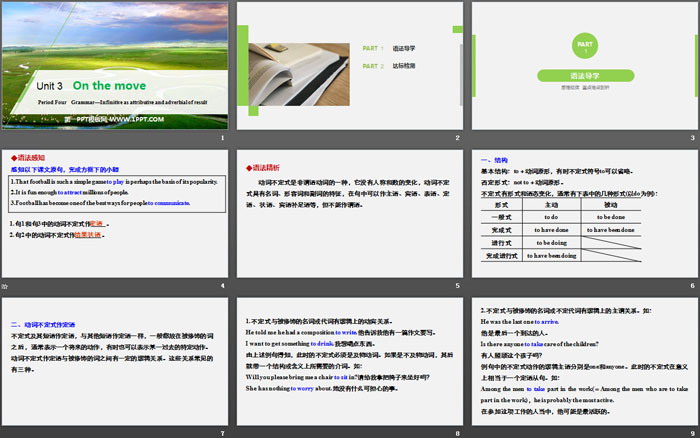The image size is (700, 438).
Task: Select slide 1 titled On the move
Action: click(x=115, y=66)
